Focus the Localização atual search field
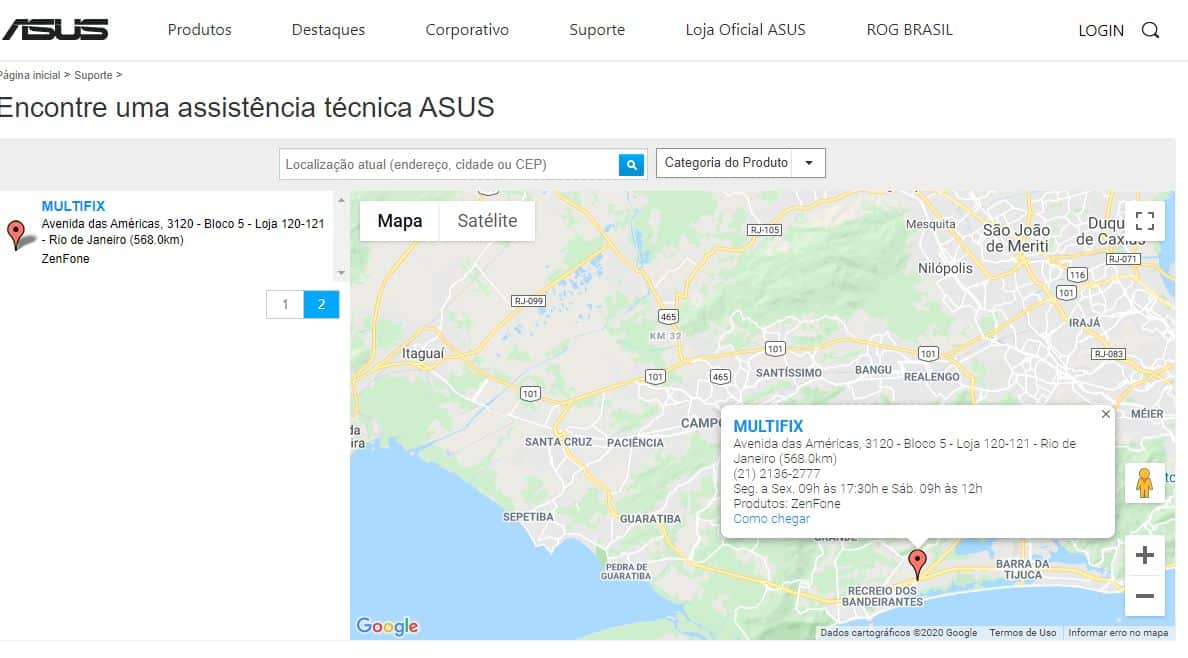The image size is (1188, 658). tap(449, 164)
